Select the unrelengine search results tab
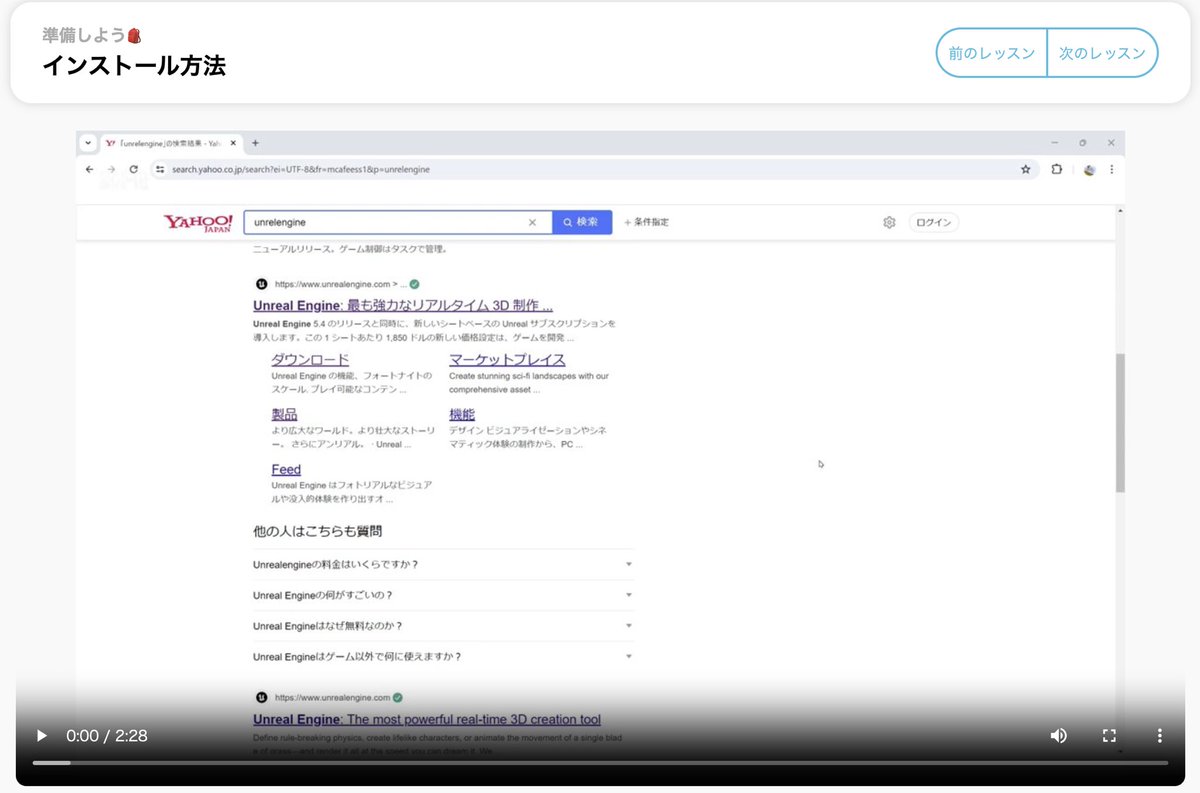Screen dimensions: 1200x793 pyautogui.click(x=170, y=143)
